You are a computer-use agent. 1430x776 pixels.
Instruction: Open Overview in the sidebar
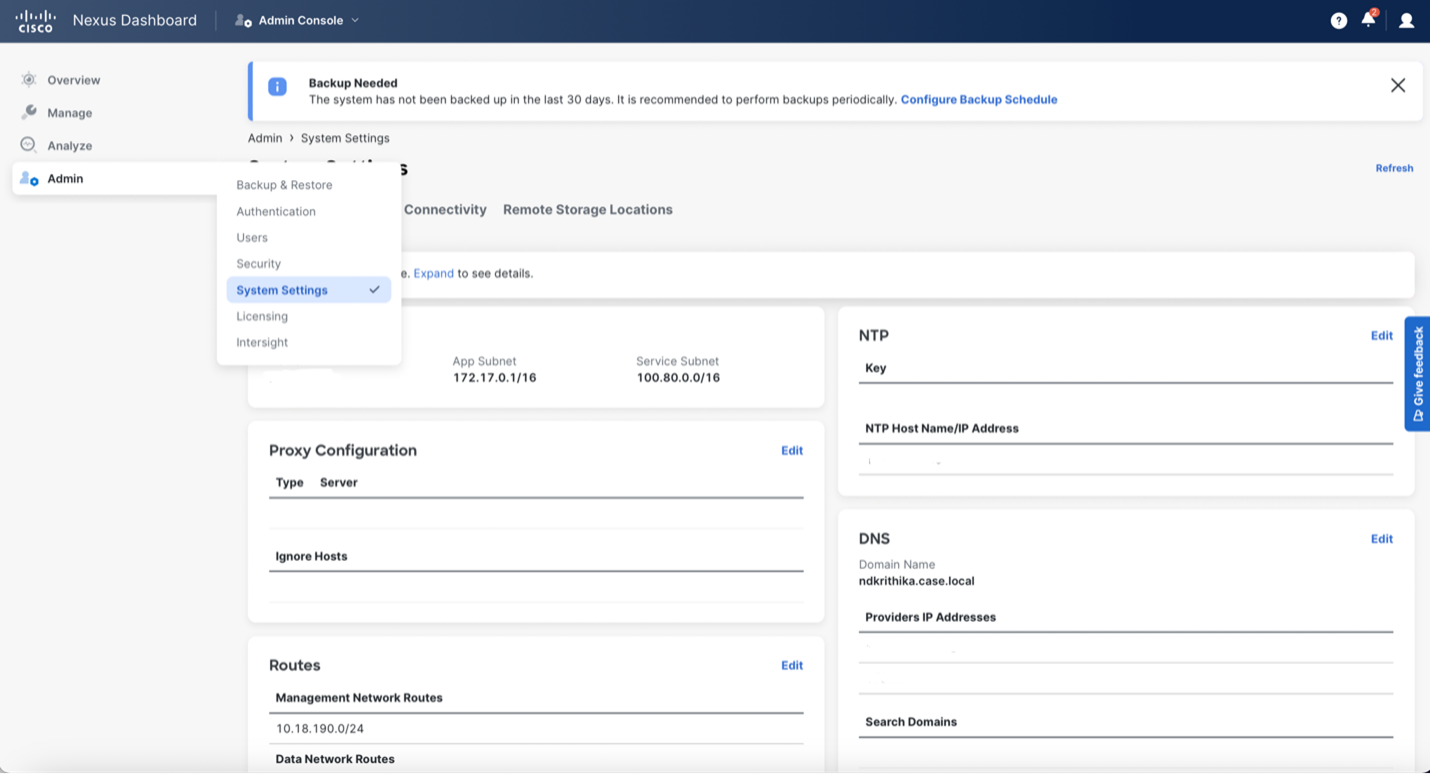(x=74, y=80)
